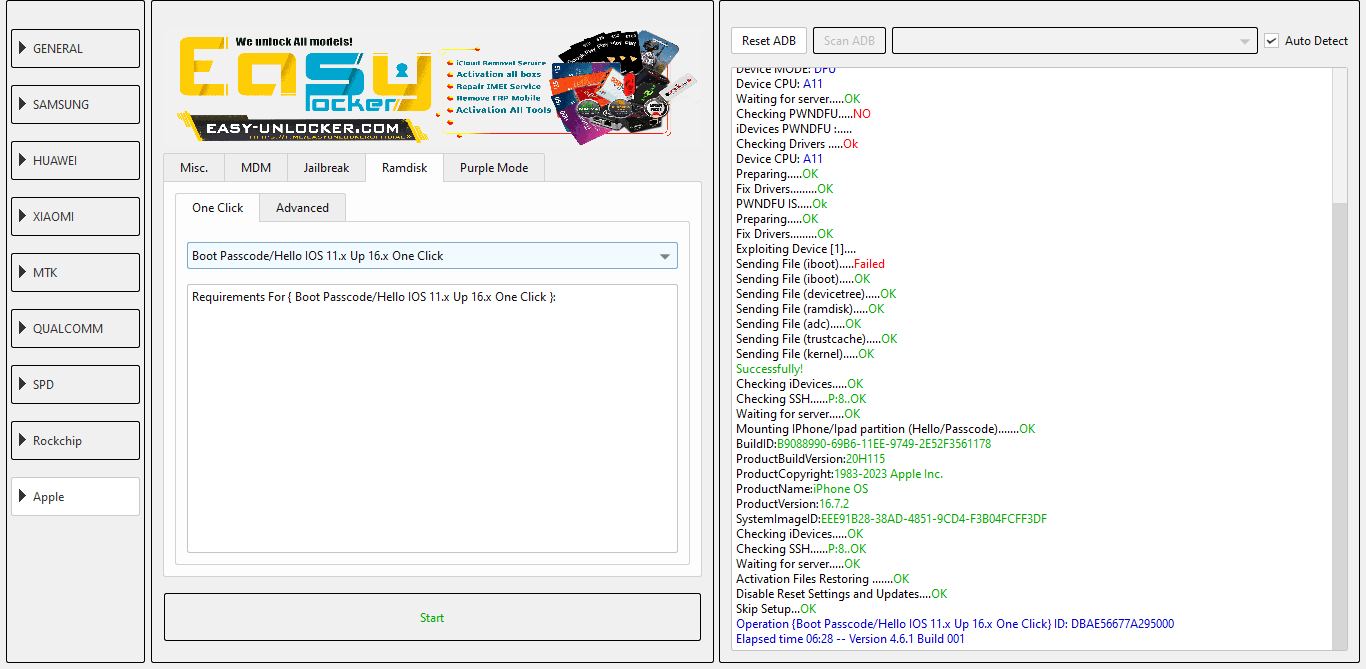Toggle the Auto Detect checkbox

click(x=1271, y=41)
